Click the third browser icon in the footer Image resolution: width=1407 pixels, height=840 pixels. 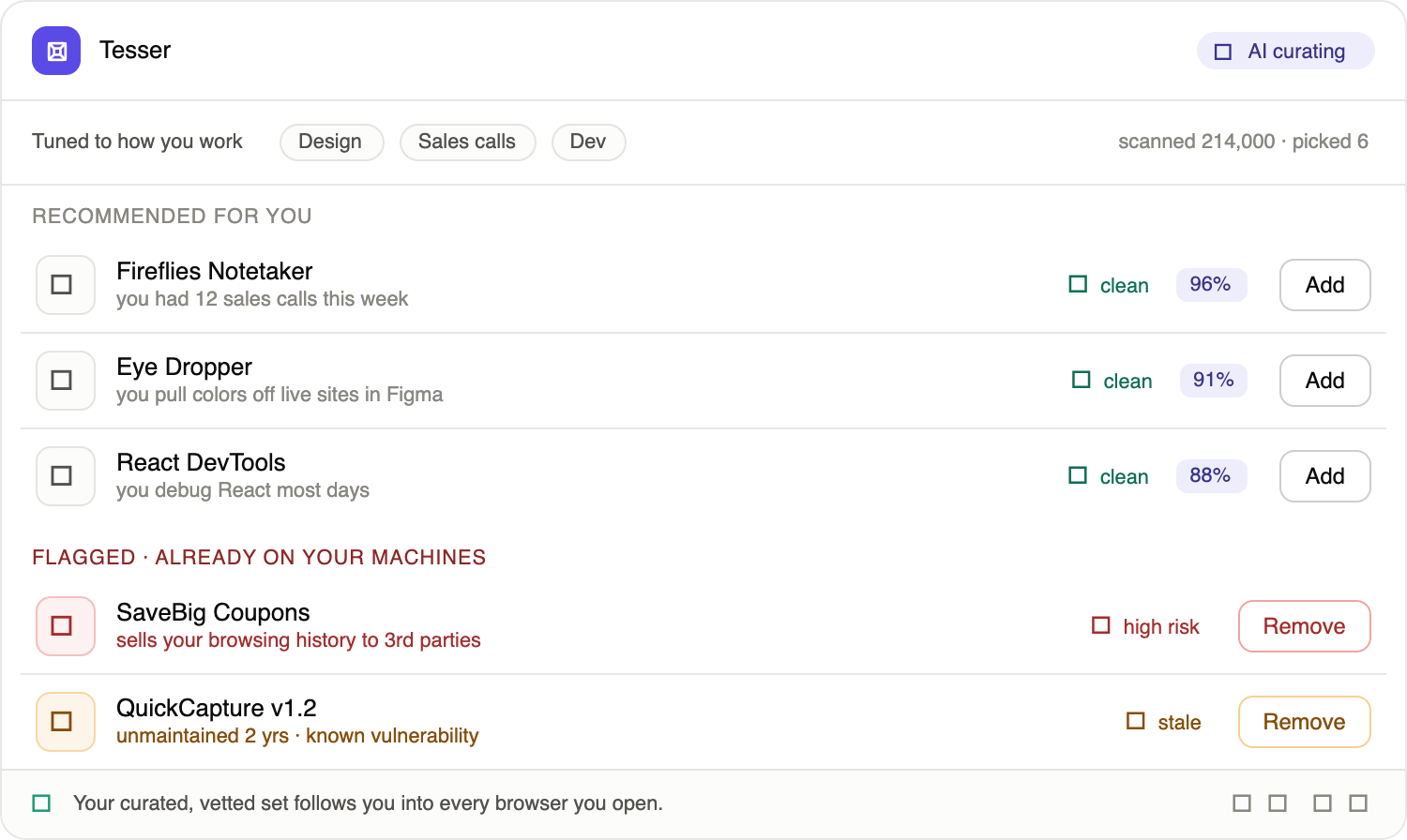tap(1323, 803)
